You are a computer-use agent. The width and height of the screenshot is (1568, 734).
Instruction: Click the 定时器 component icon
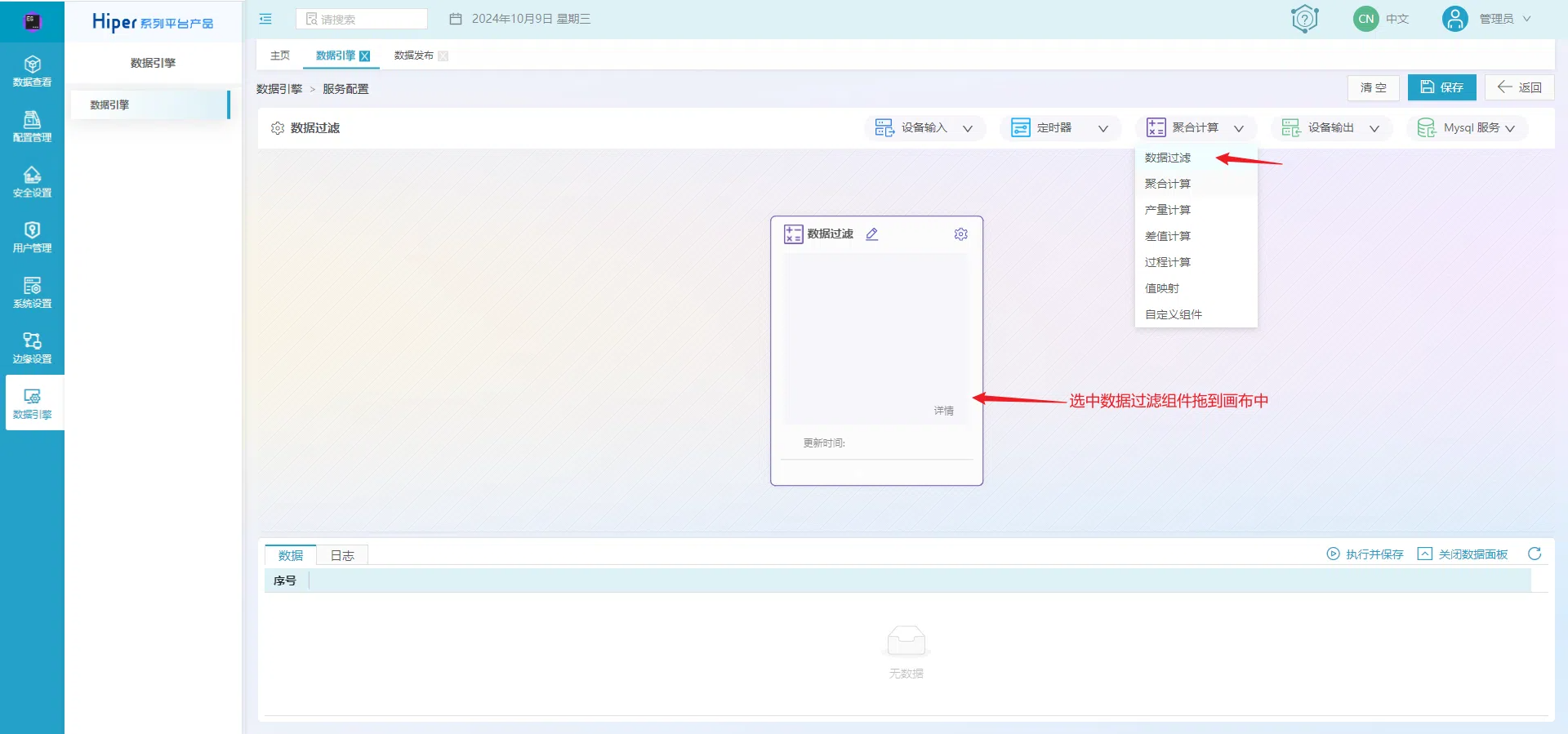tap(1021, 127)
